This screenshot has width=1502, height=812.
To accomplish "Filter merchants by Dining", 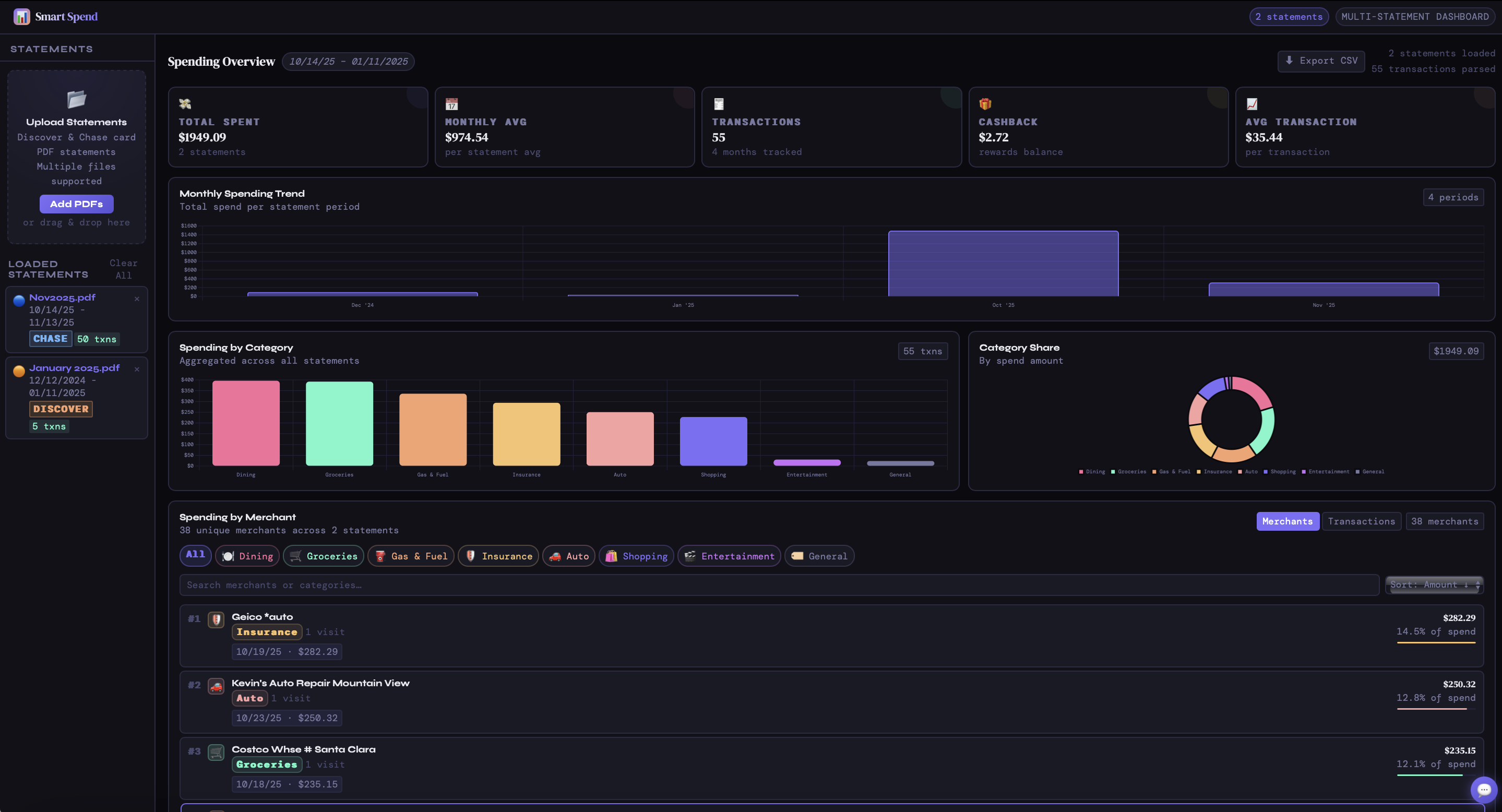I will point(247,556).
